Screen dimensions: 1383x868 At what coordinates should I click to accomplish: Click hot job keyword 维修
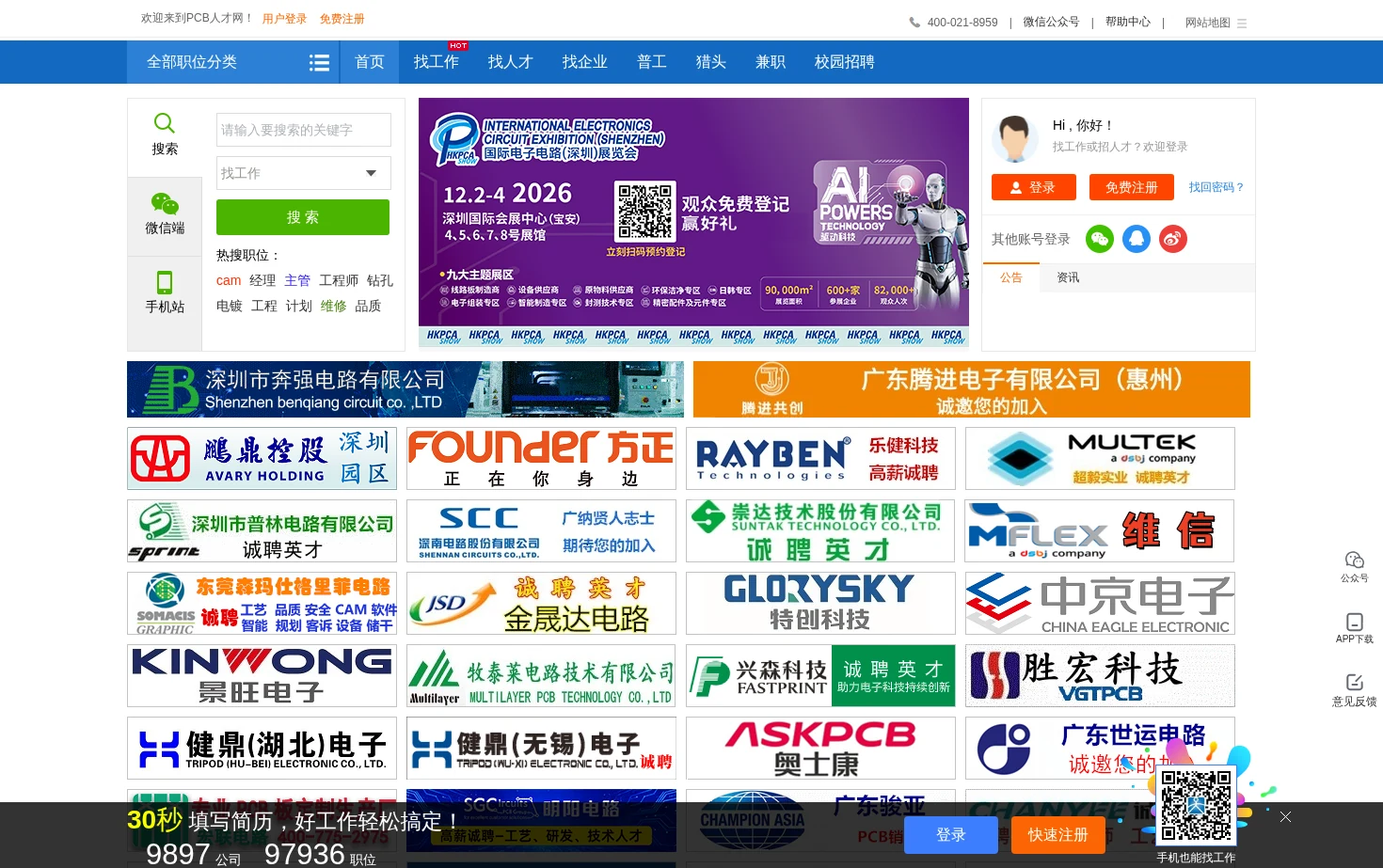[x=333, y=306]
